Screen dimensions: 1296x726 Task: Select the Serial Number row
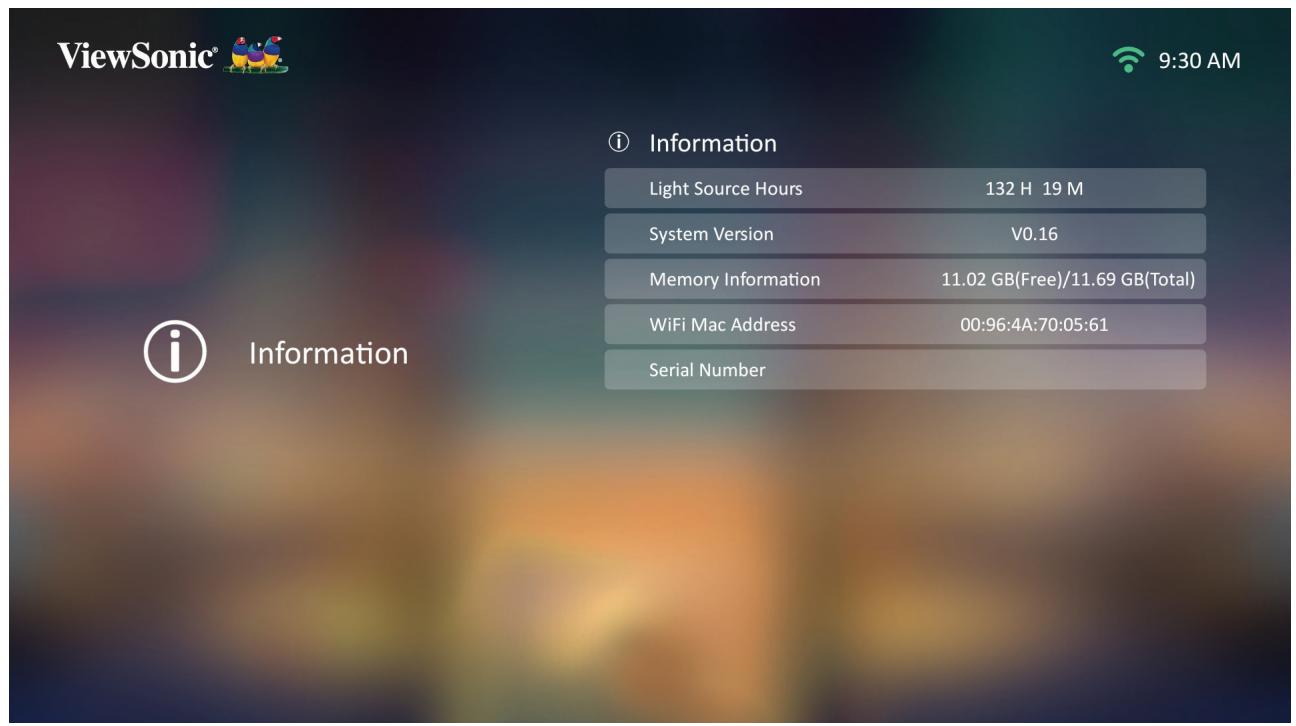pos(905,369)
